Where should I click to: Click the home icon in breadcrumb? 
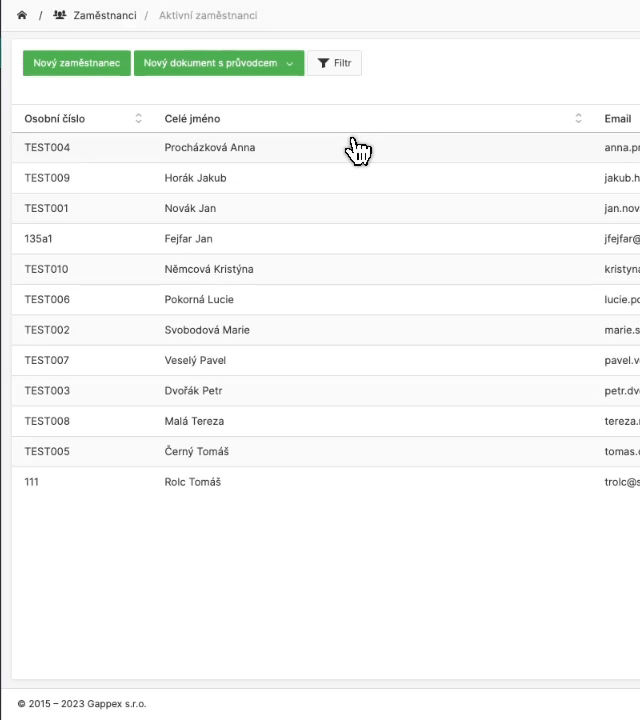tap(22, 16)
